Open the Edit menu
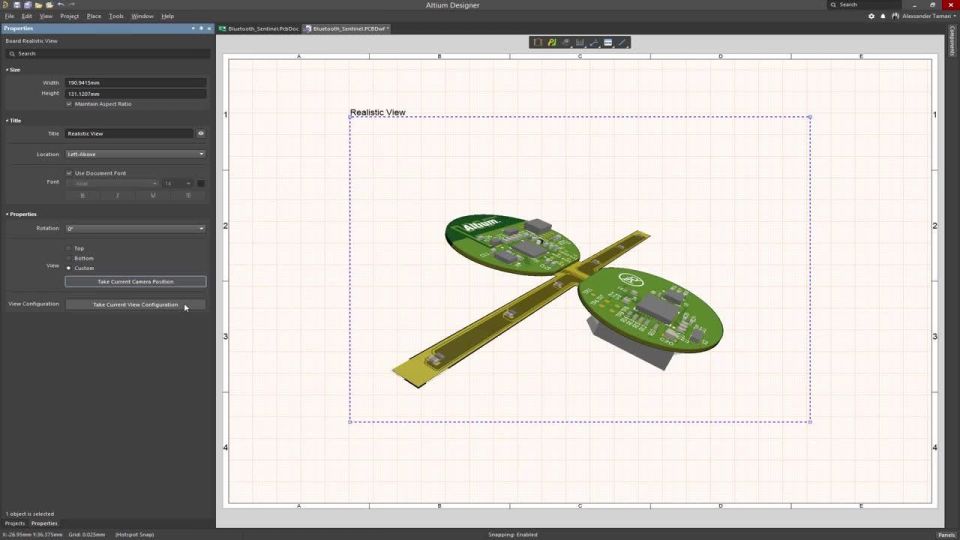The width and height of the screenshot is (960, 540). (x=26, y=17)
